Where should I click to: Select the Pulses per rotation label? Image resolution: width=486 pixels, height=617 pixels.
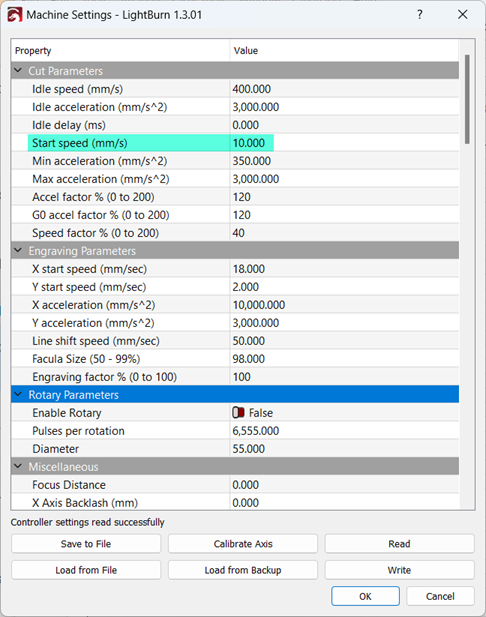tap(78, 431)
